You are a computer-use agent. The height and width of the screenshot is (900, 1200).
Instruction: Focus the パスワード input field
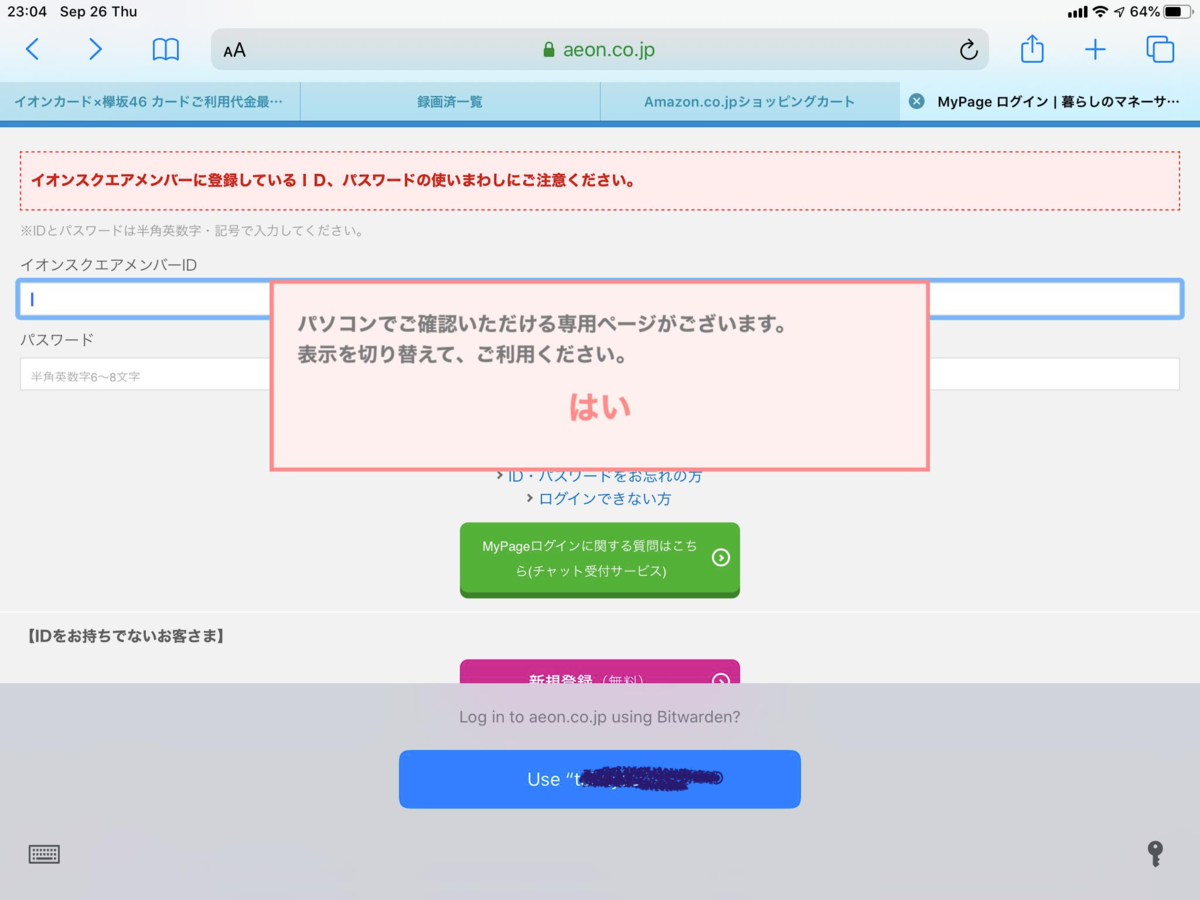600,375
